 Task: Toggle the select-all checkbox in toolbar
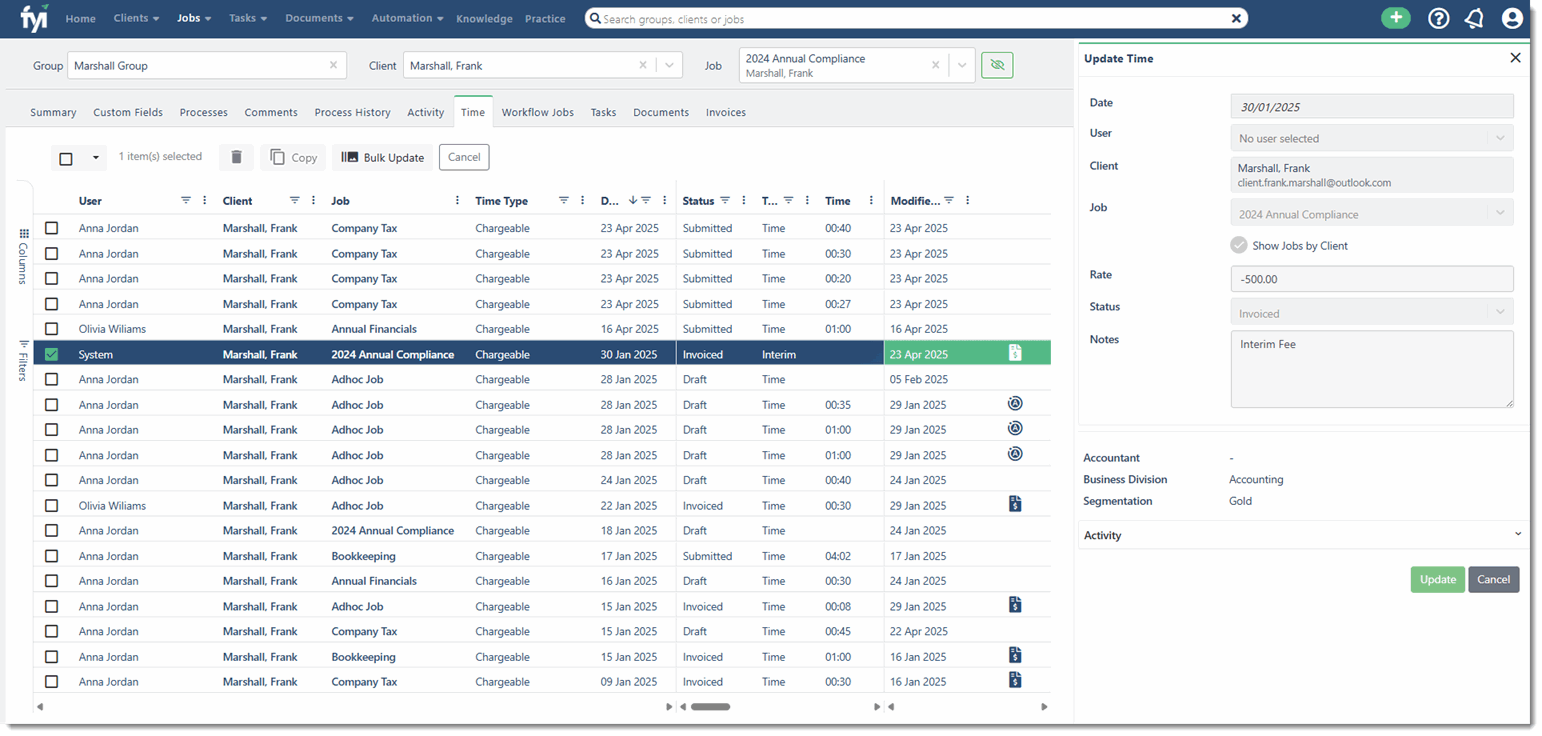66,158
